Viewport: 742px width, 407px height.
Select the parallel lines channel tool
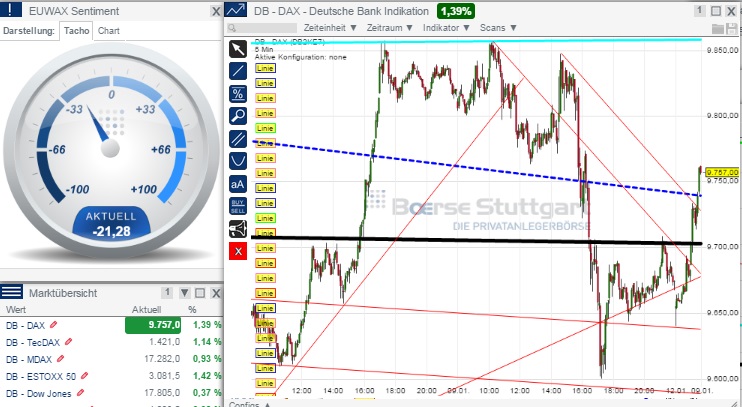click(x=238, y=139)
